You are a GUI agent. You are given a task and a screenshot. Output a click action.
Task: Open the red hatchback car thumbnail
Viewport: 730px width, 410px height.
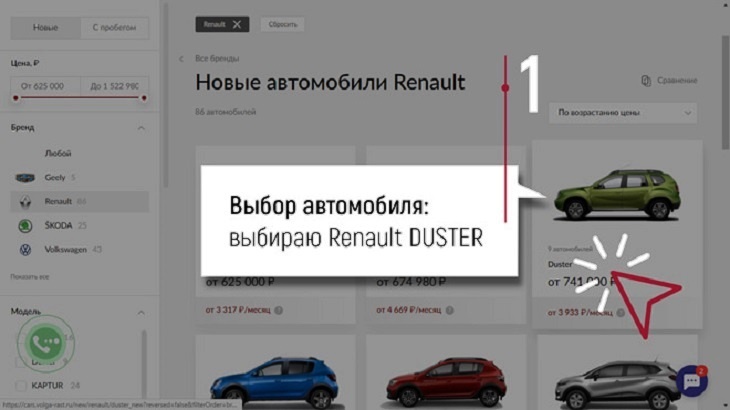click(x=446, y=382)
